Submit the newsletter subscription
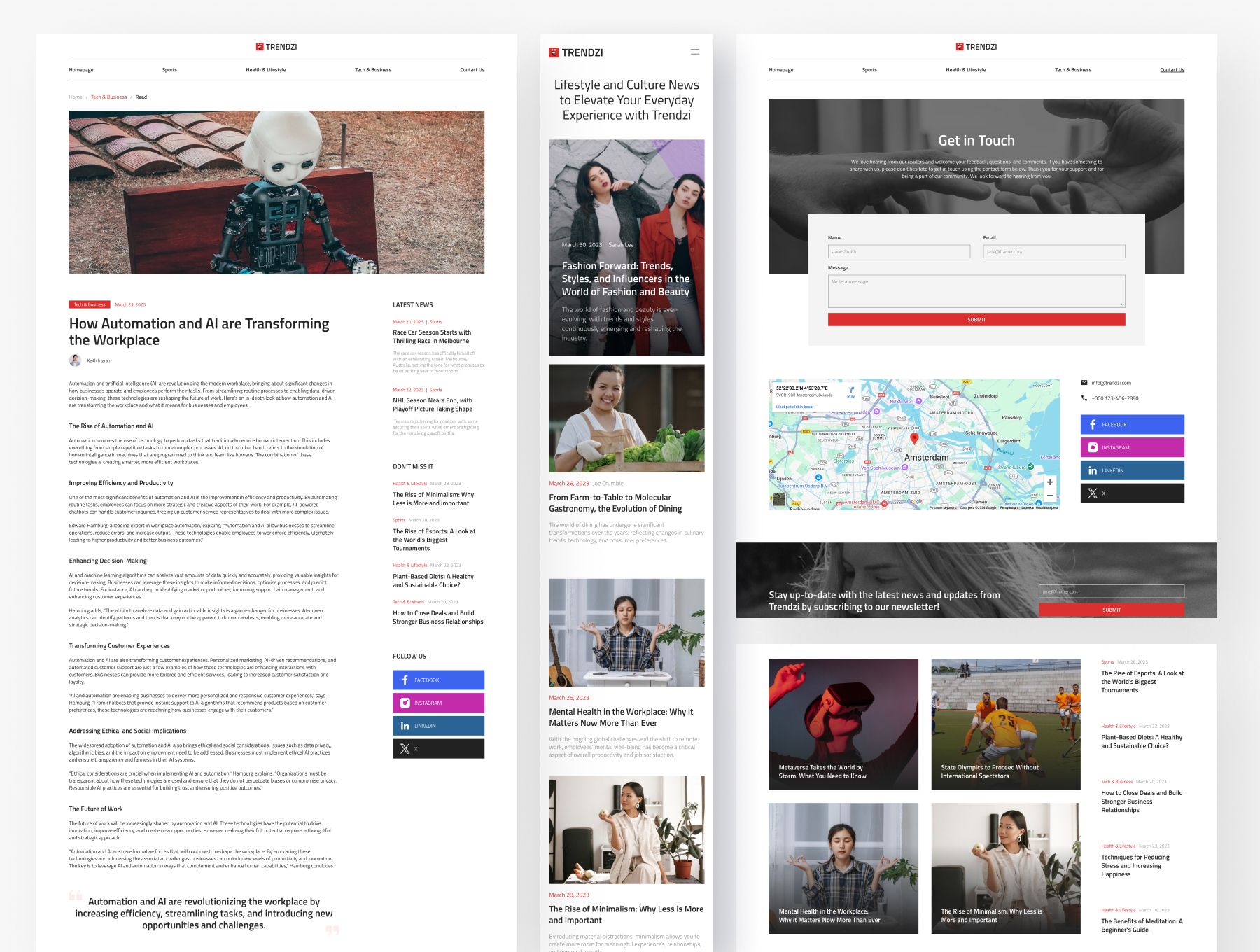The width and height of the screenshot is (1260, 952). coord(1112,610)
